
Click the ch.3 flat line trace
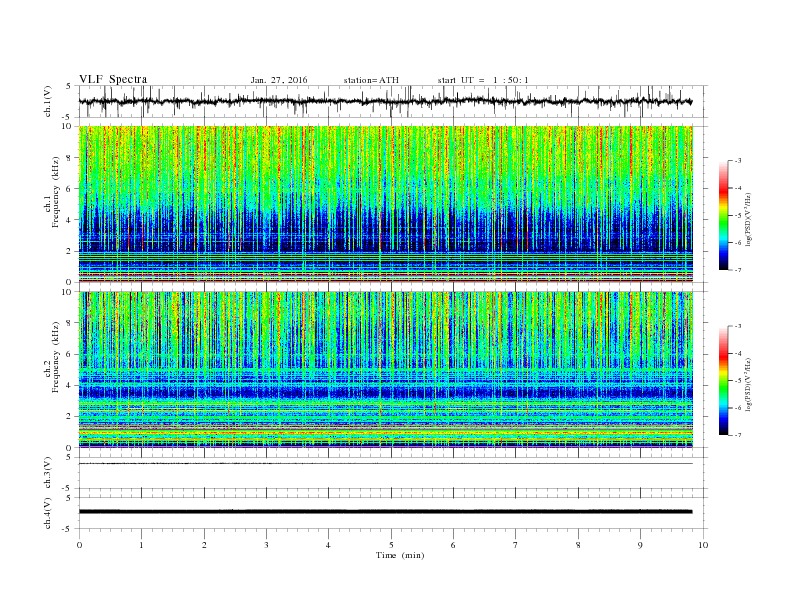tap(385, 464)
